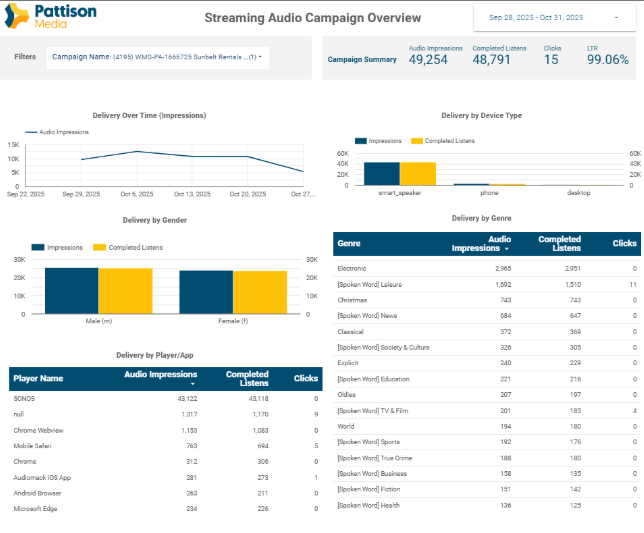
Task: Select the Audiomack iOS App row
Action: pos(166,478)
